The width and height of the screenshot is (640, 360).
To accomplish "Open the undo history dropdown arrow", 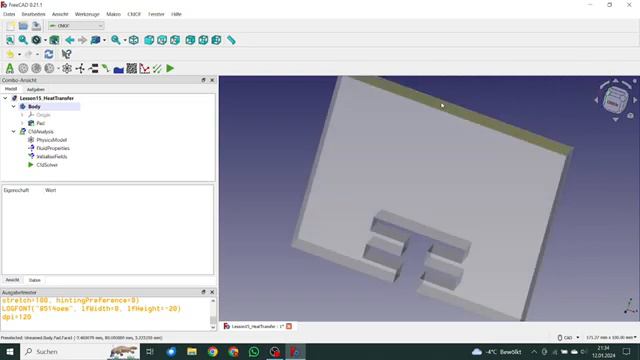I will (x=19, y=54).
